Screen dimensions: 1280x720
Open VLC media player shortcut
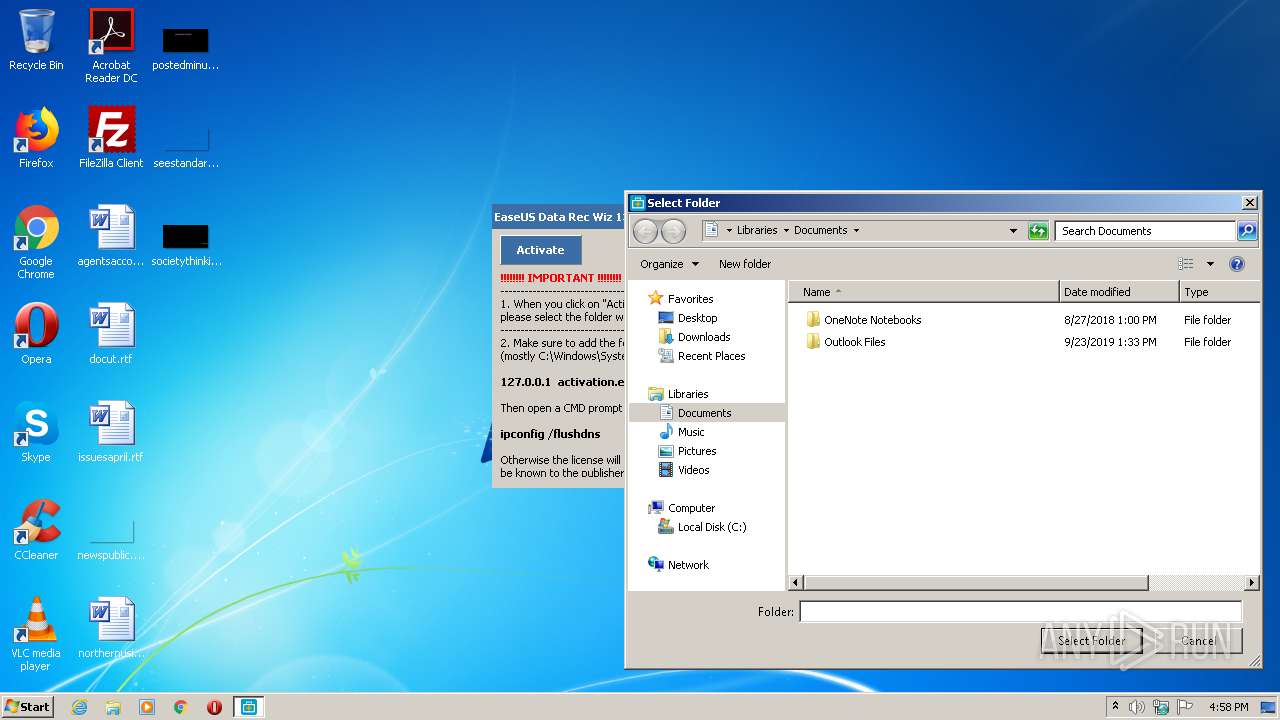36,634
